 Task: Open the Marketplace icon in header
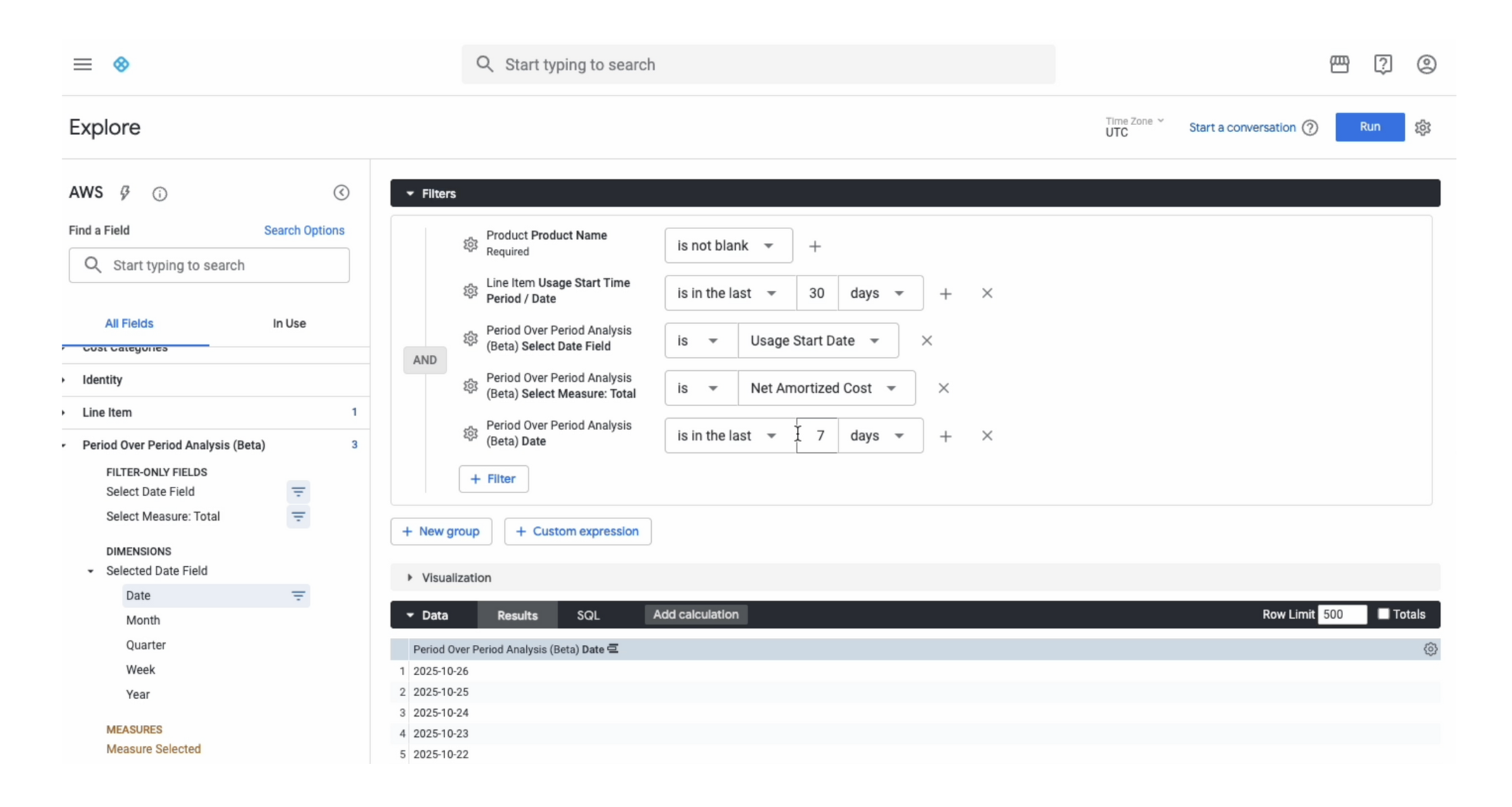(x=1339, y=65)
